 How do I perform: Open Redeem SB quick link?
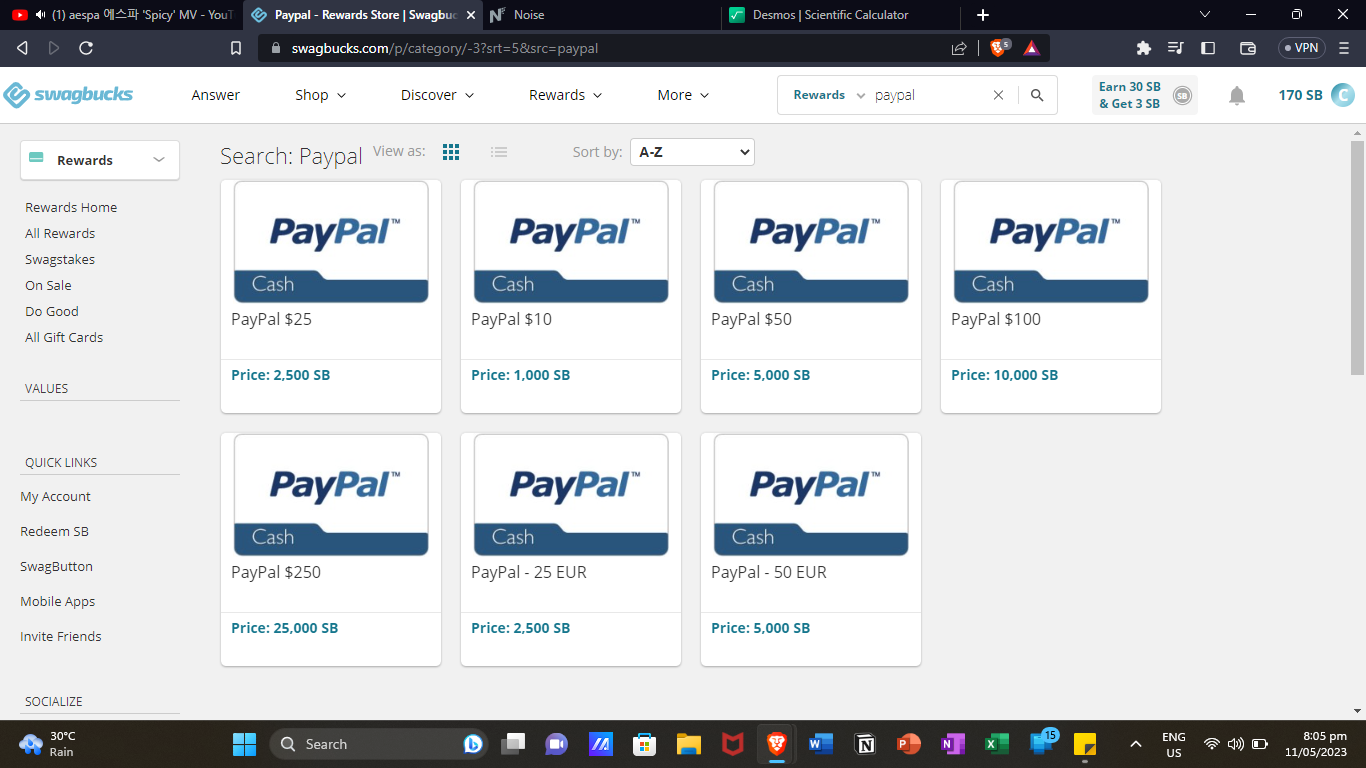[x=55, y=531]
